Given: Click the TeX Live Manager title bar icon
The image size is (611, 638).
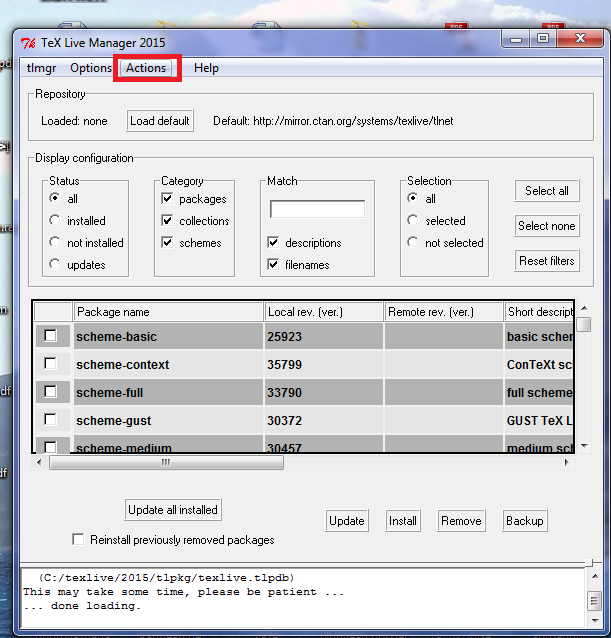Looking at the screenshot, I should (27, 40).
